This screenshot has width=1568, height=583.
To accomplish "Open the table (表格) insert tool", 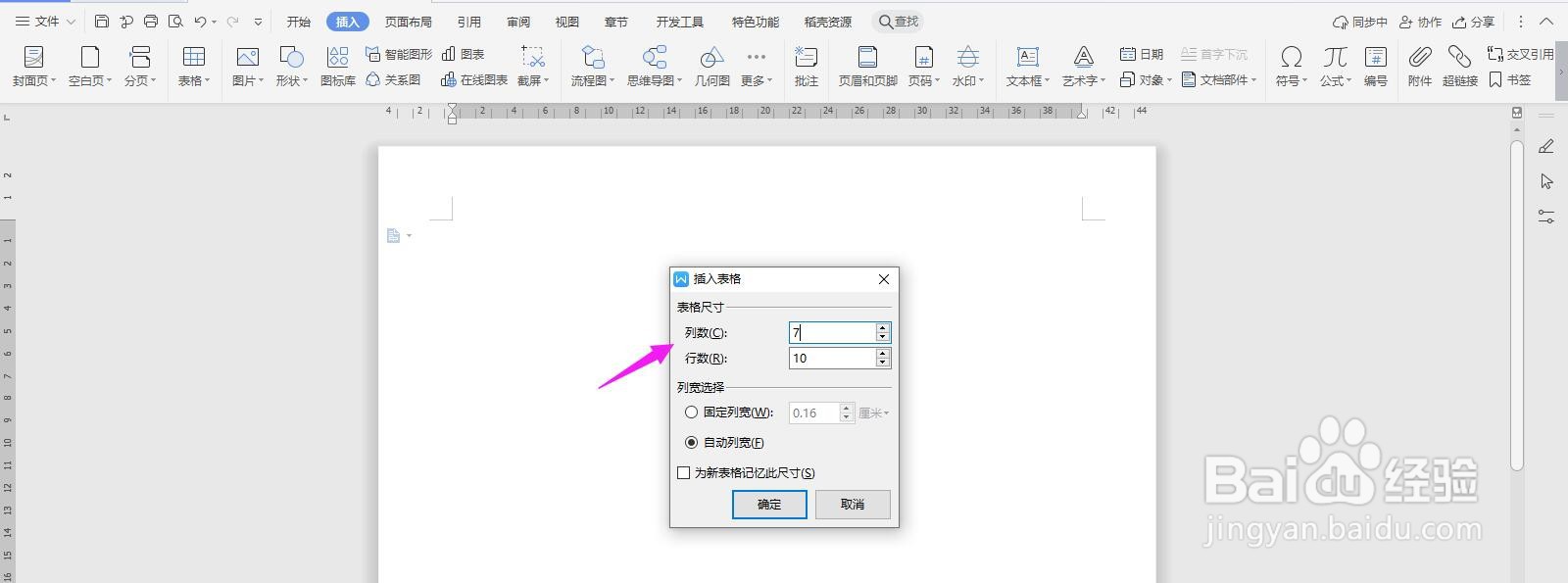I will click(194, 66).
